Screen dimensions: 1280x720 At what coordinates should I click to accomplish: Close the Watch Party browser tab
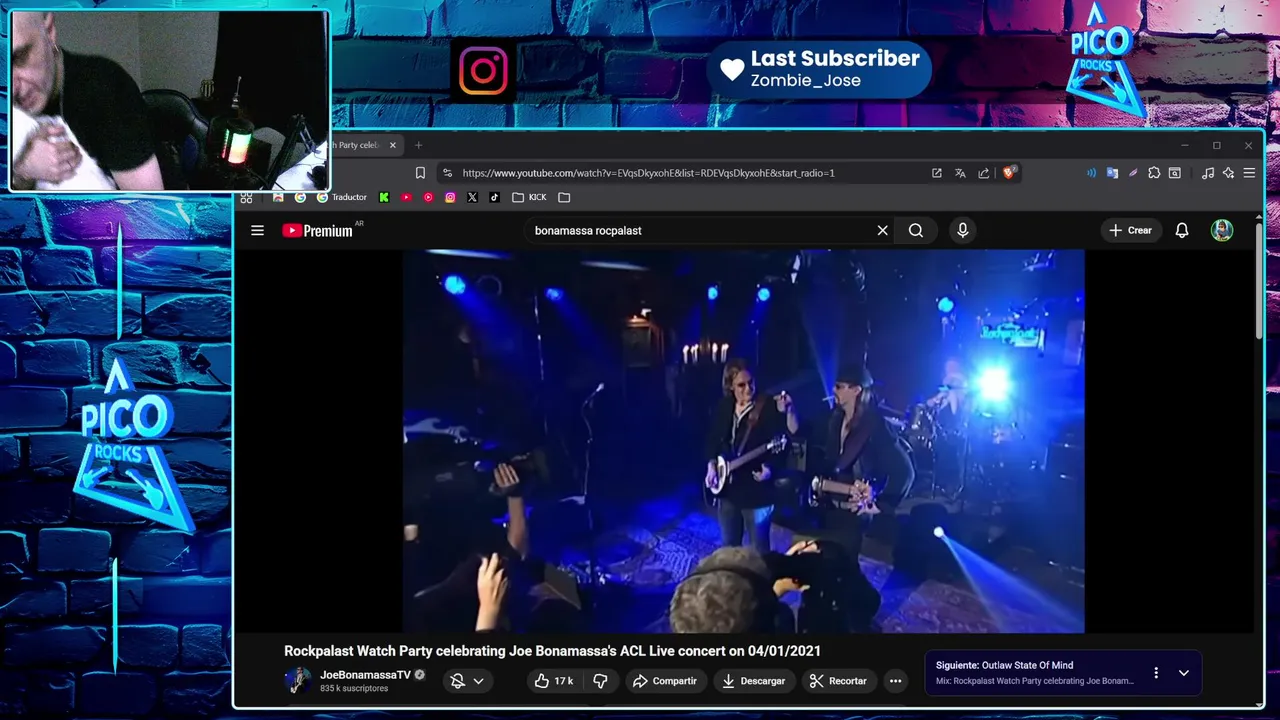(x=393, y=145)
